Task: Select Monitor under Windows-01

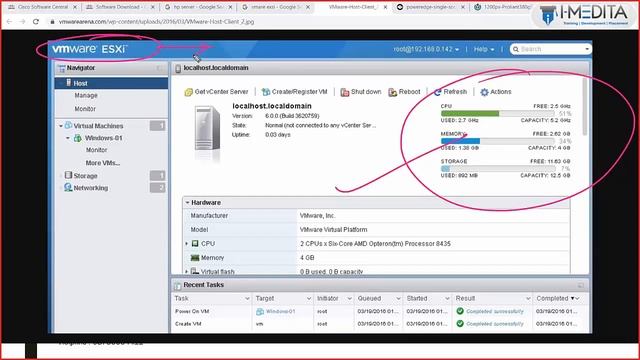Action: [x=96, y=150]
